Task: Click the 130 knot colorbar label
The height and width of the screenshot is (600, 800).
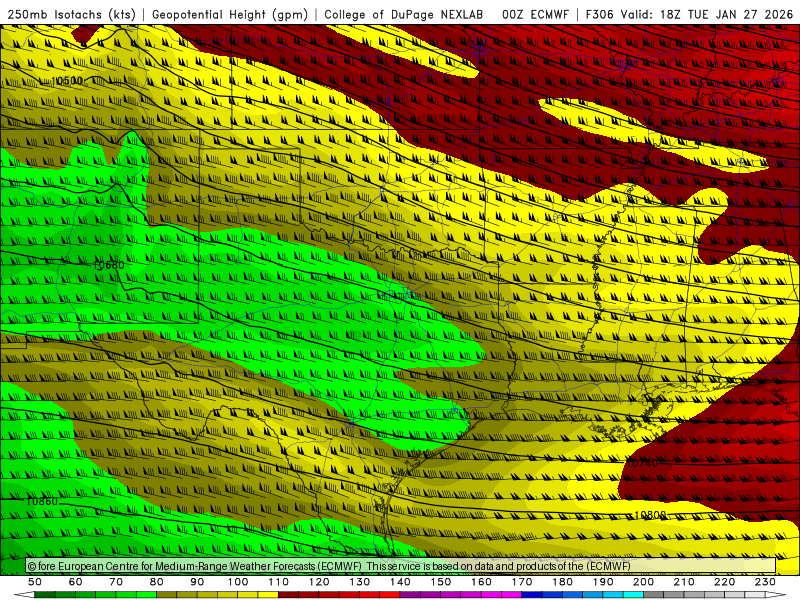Action: point(360,582)
